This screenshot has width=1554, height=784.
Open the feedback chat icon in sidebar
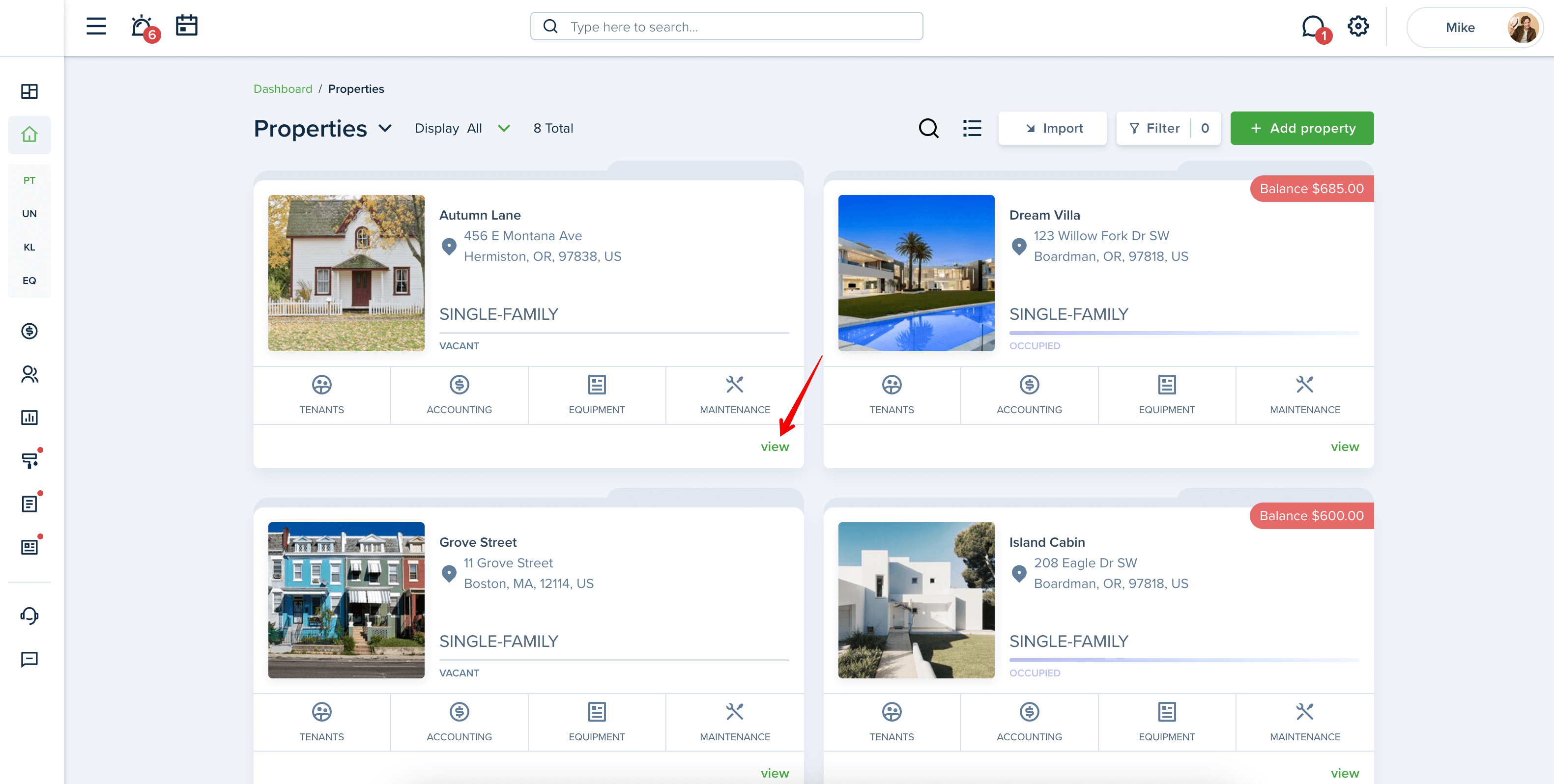point(29,659)
